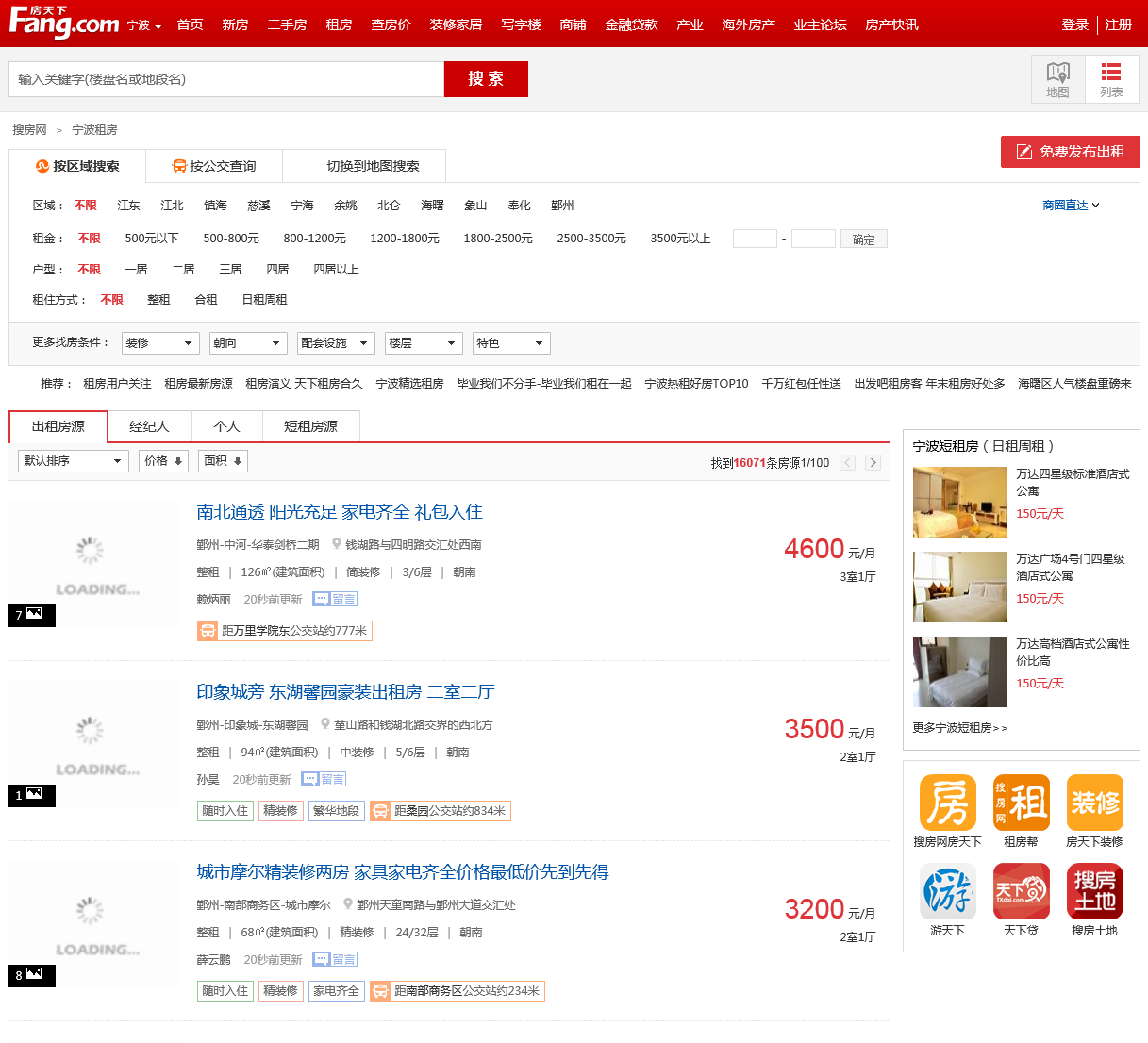This screenshot has width=1148, height=1043.
Task: Open the 配套设施 dropdown
Action: pos(336,343)
